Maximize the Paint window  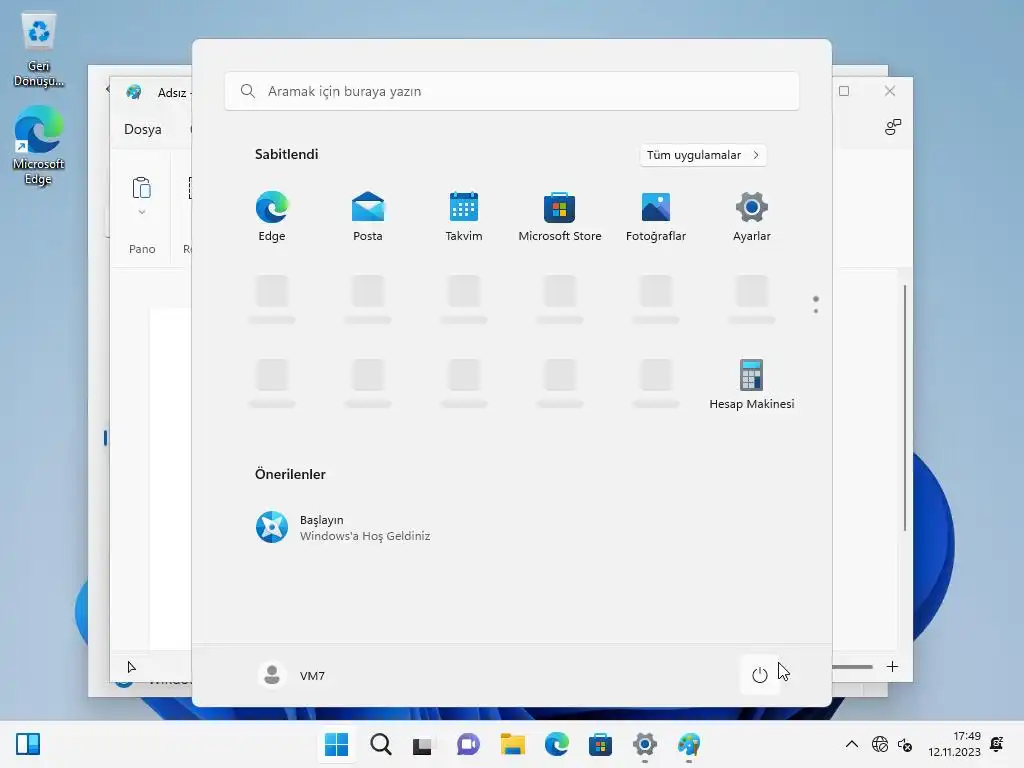pyautogui.click(x=844, y=91)
